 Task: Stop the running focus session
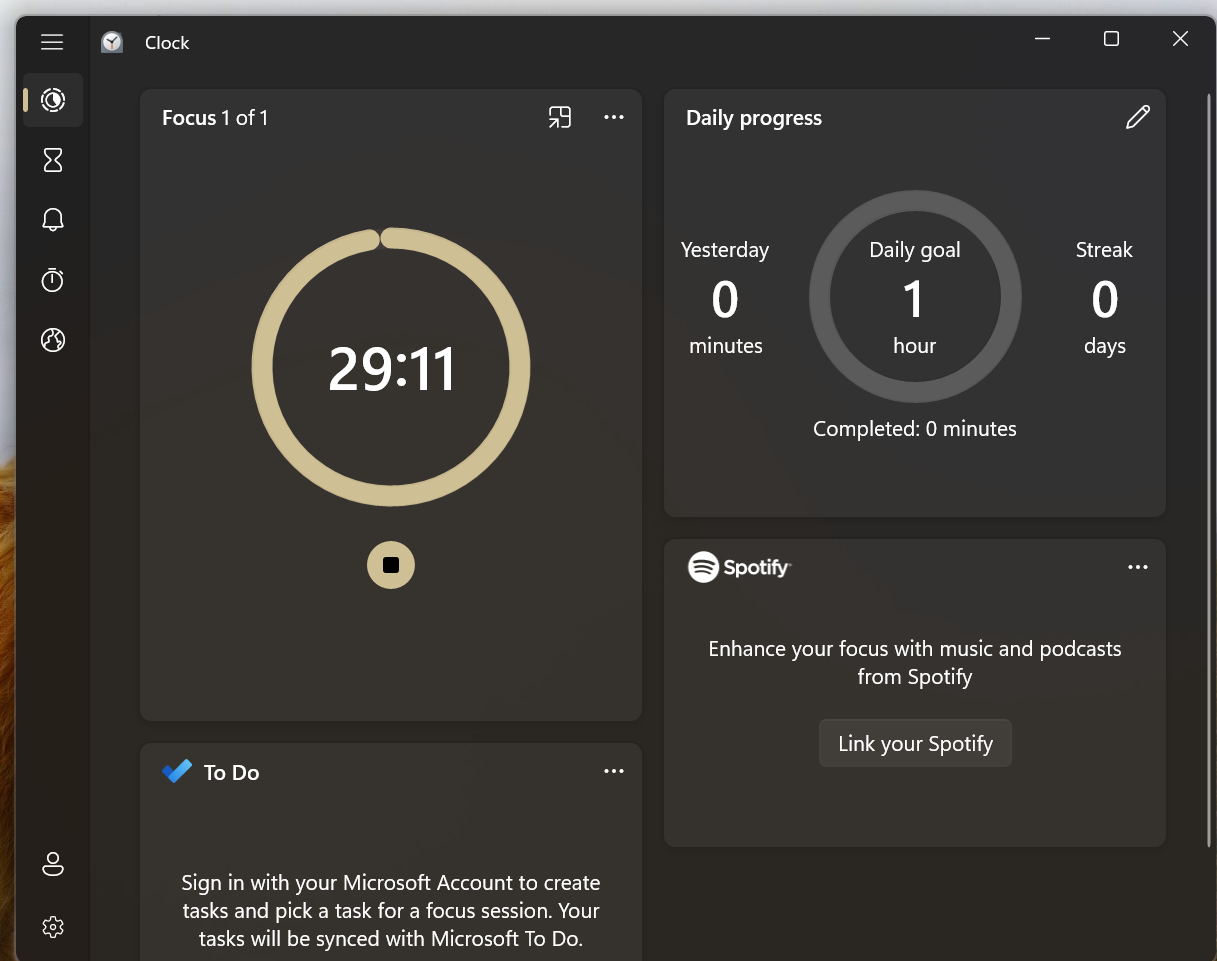(391, 565)
